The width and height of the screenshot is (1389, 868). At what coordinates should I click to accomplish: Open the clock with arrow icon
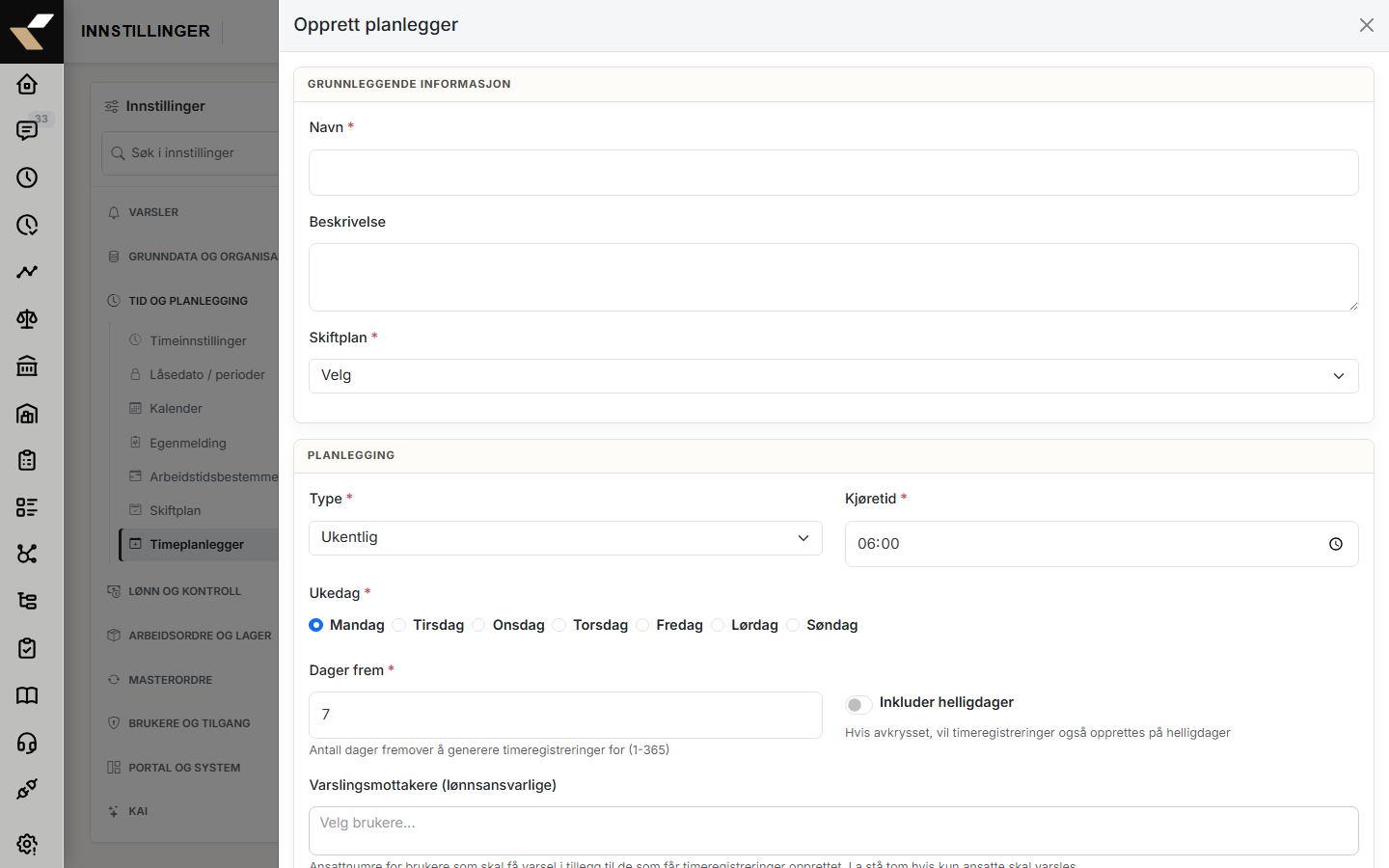(x=27, y=225)
